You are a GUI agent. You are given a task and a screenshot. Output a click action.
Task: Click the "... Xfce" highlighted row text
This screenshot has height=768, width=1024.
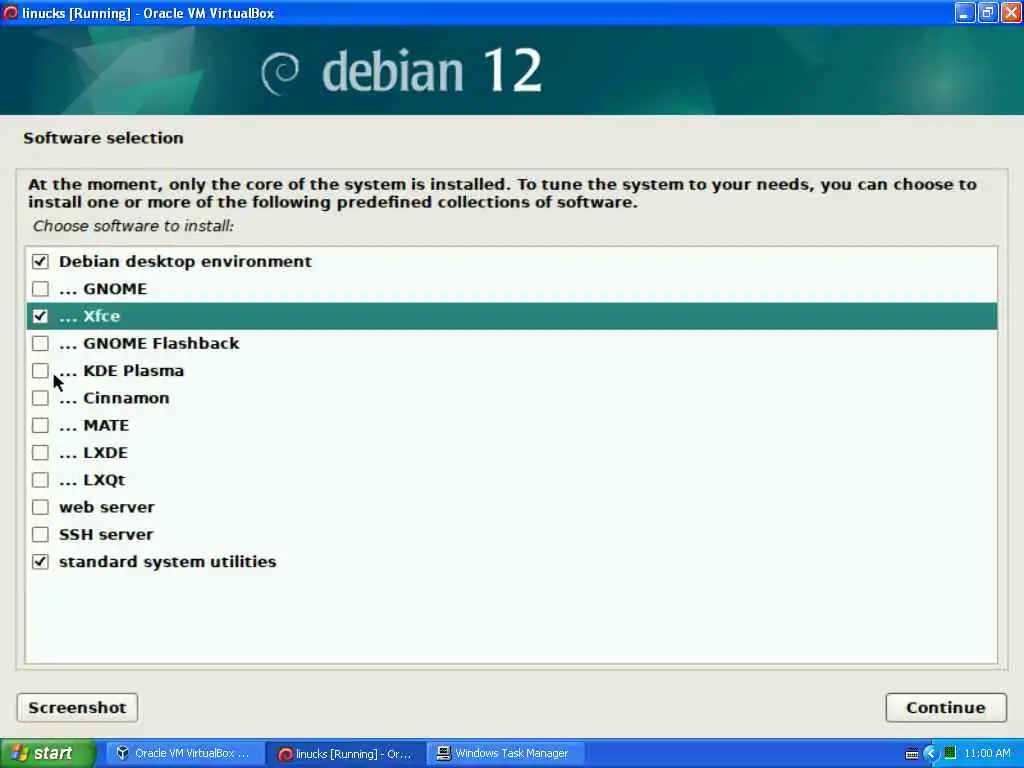(89, 316)
